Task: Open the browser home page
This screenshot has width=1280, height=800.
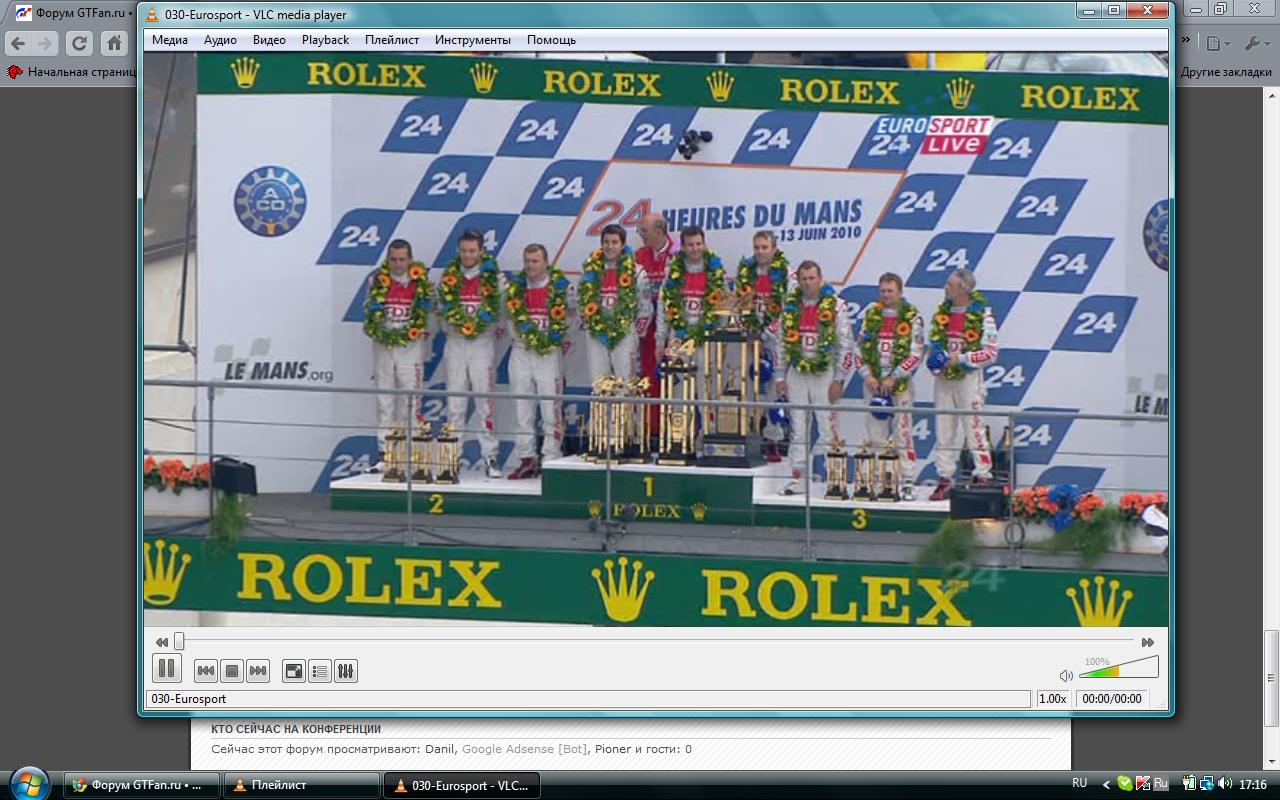Action: (x=115, y=43)
